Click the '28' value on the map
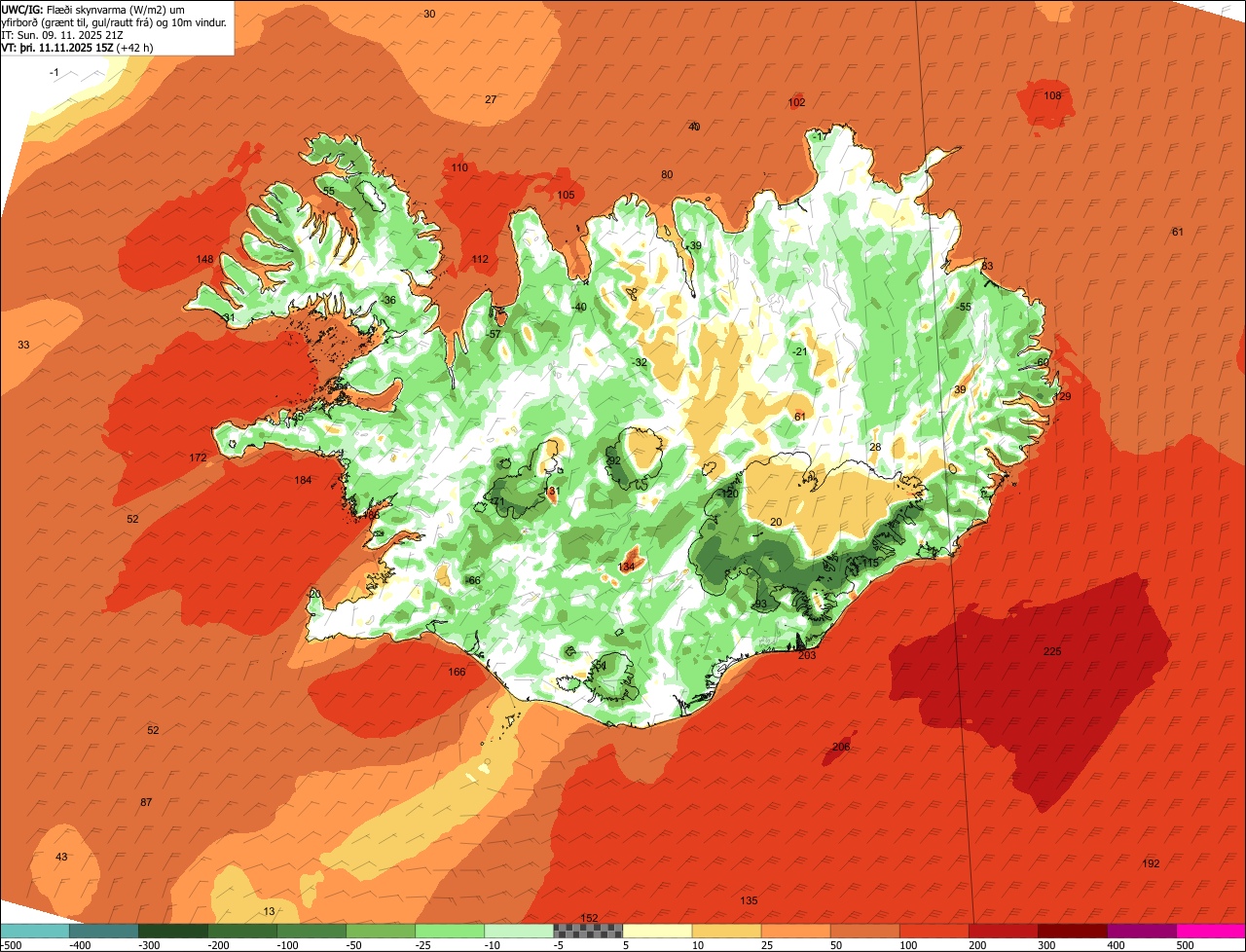Screen dimensions: 1246x952 875,447
